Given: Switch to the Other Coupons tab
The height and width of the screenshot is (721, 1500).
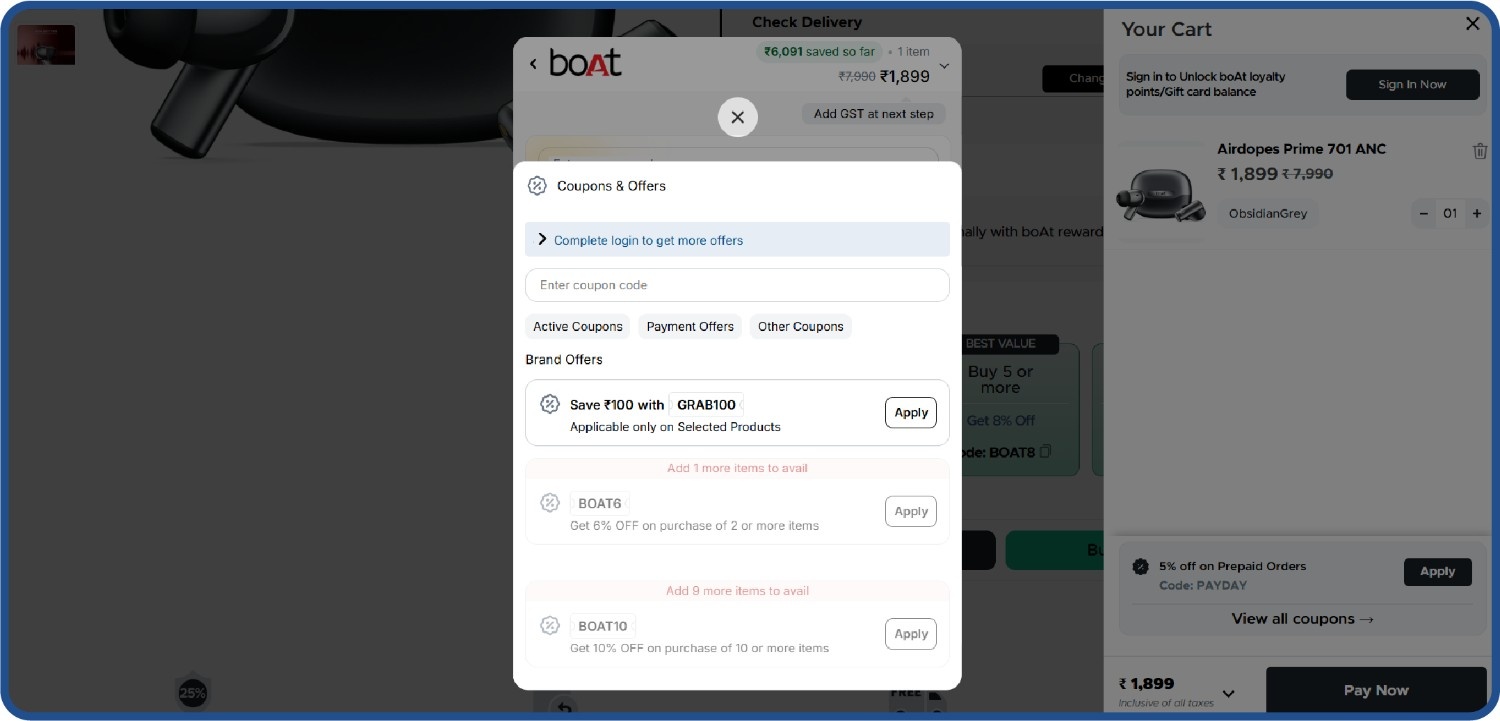Looking at the screenshot, I should 800,326.
